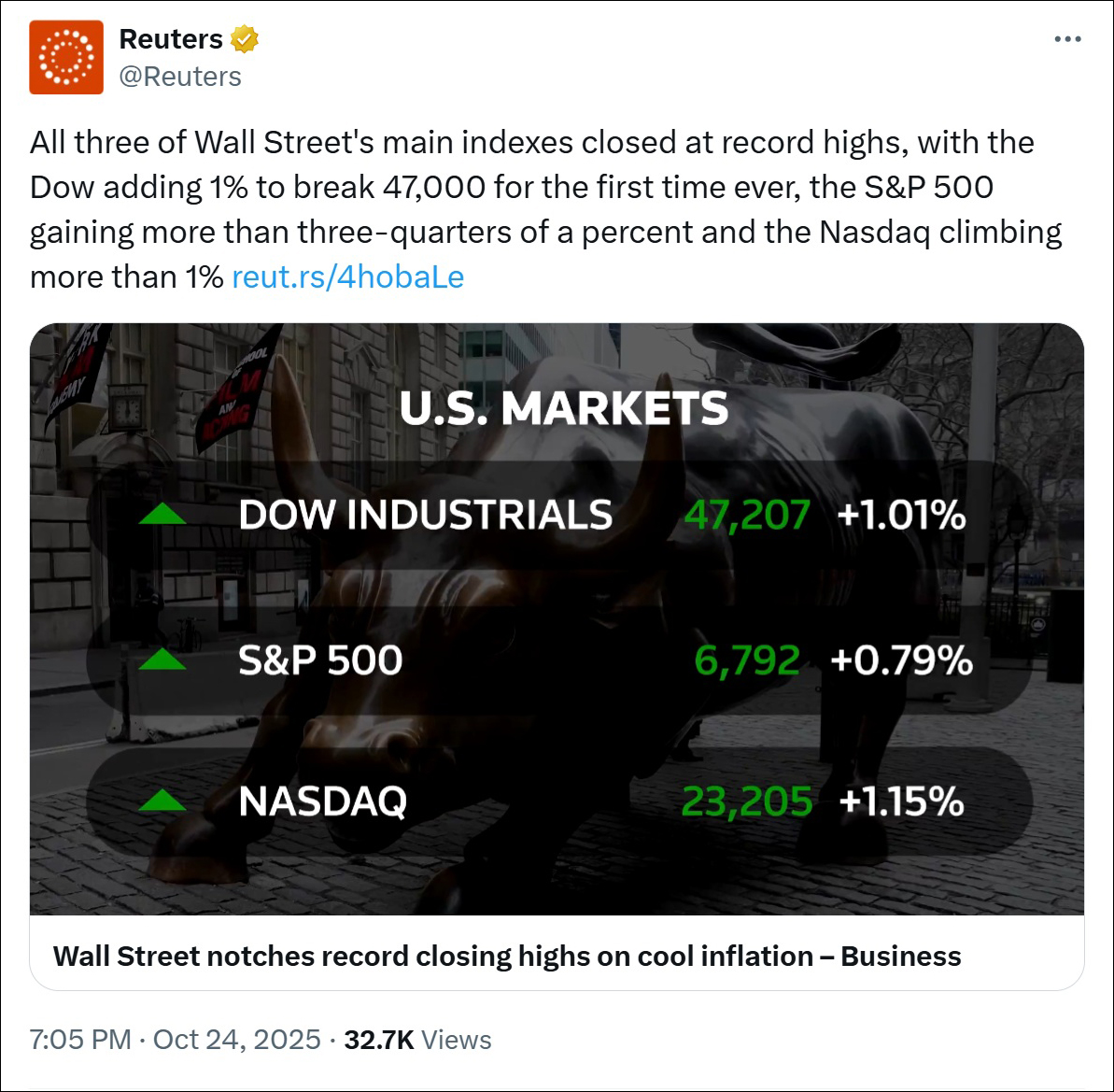Click the +1.01% Dow change figure
Viewport: 1114px width, 1092px height.
[x=901, y=515]
